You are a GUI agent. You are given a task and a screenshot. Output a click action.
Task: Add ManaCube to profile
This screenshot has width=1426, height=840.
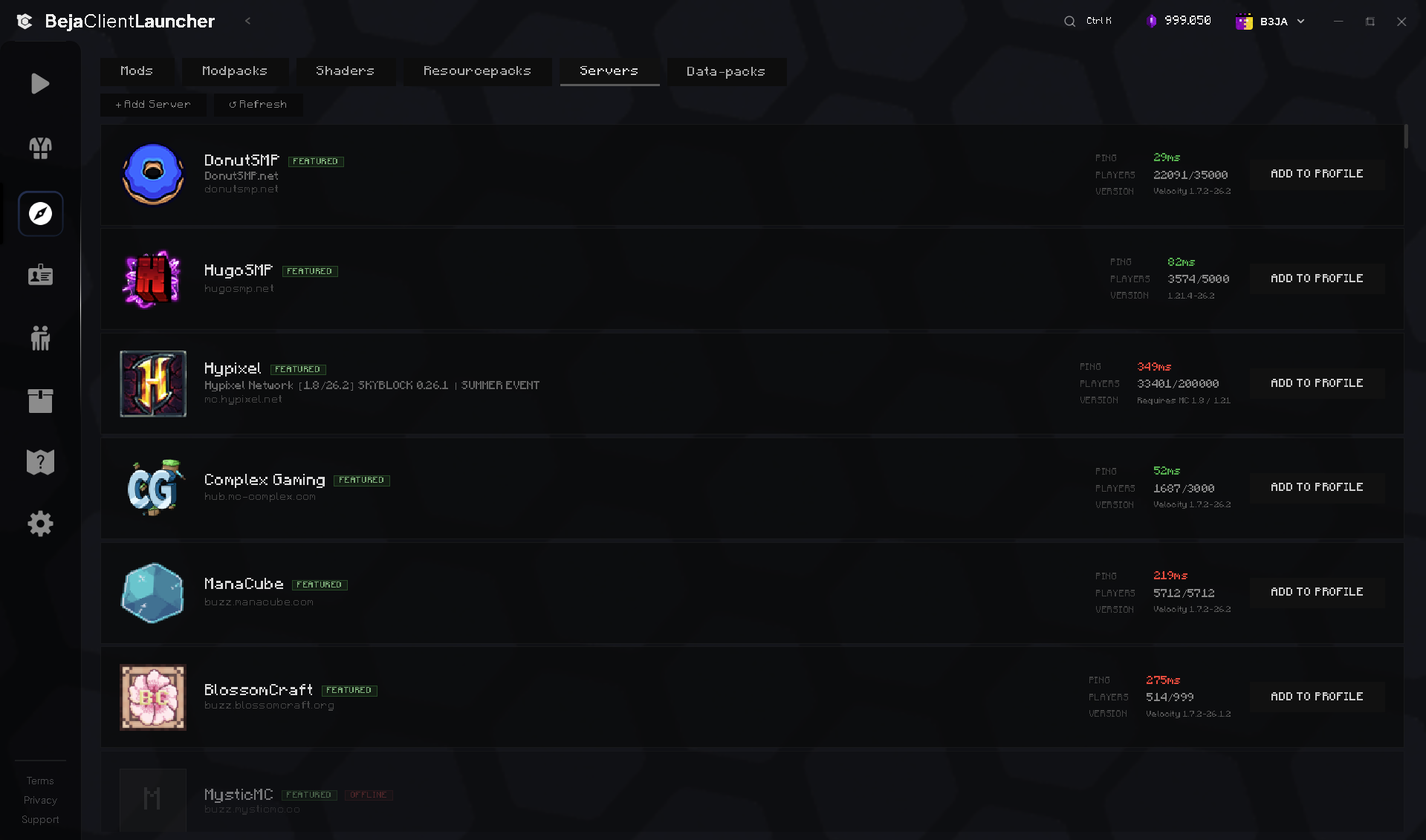coord(1317,592)
